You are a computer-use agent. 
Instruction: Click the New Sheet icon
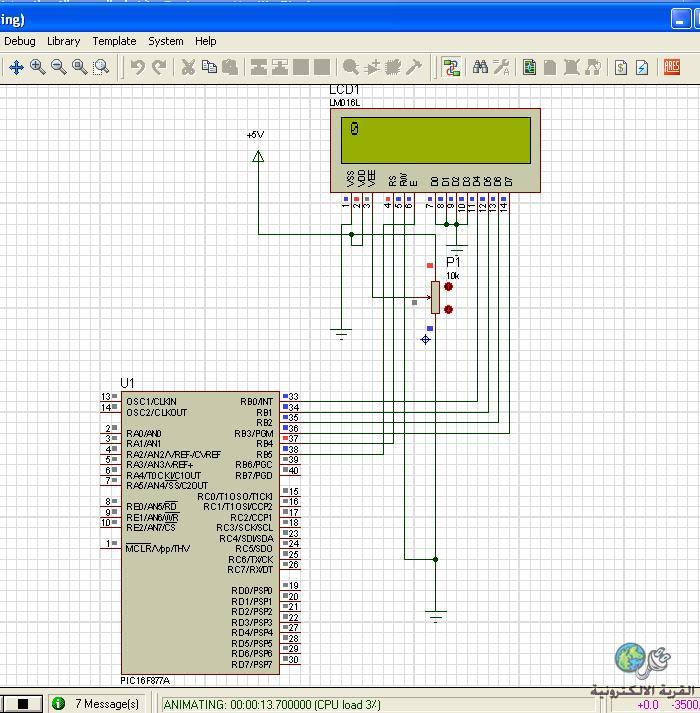(x=550, y=67)
